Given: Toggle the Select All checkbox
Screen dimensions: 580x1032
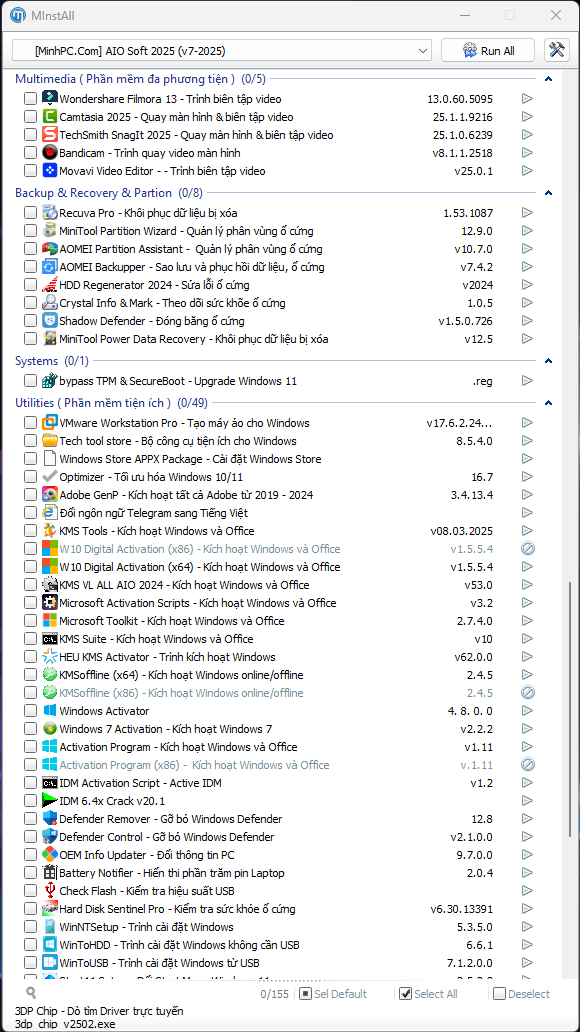Looking at the screenshot, I should pos(406,994).
